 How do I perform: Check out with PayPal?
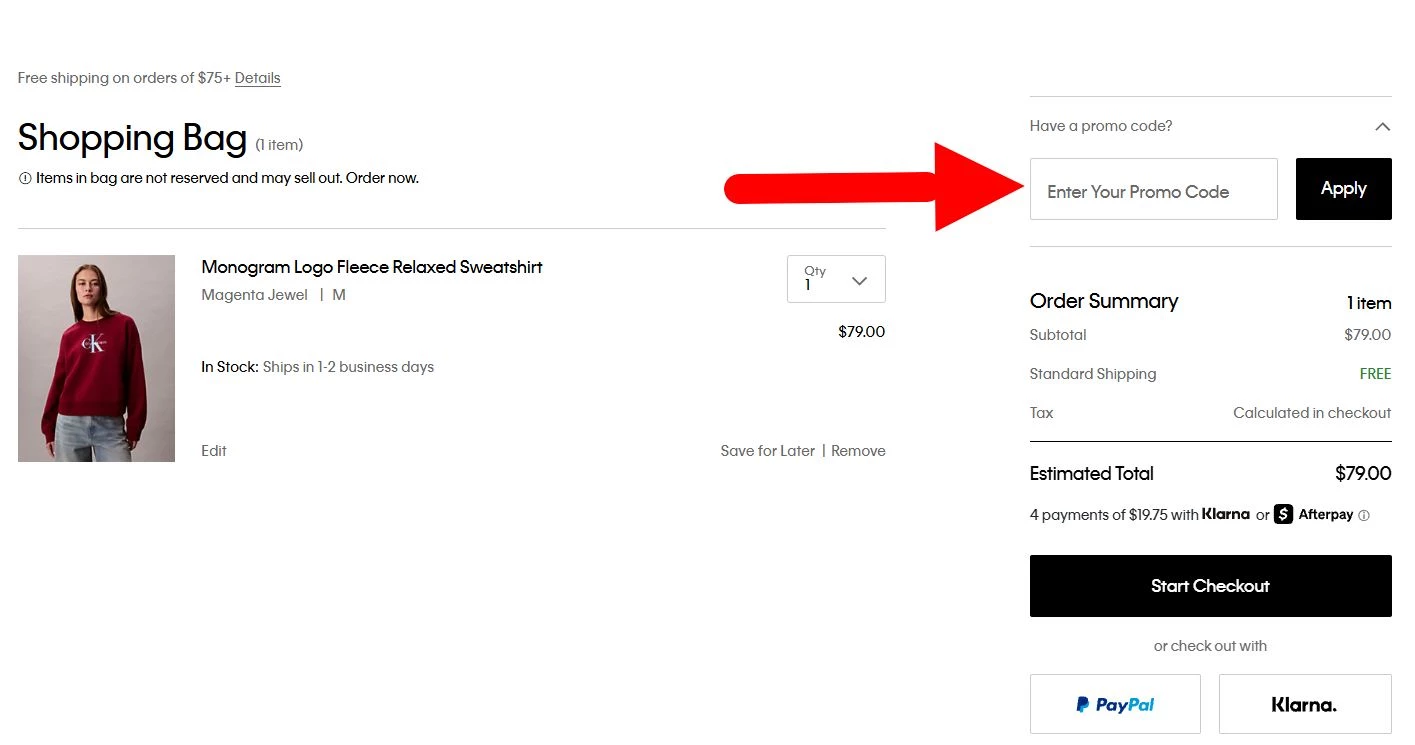coord(1115,704)
